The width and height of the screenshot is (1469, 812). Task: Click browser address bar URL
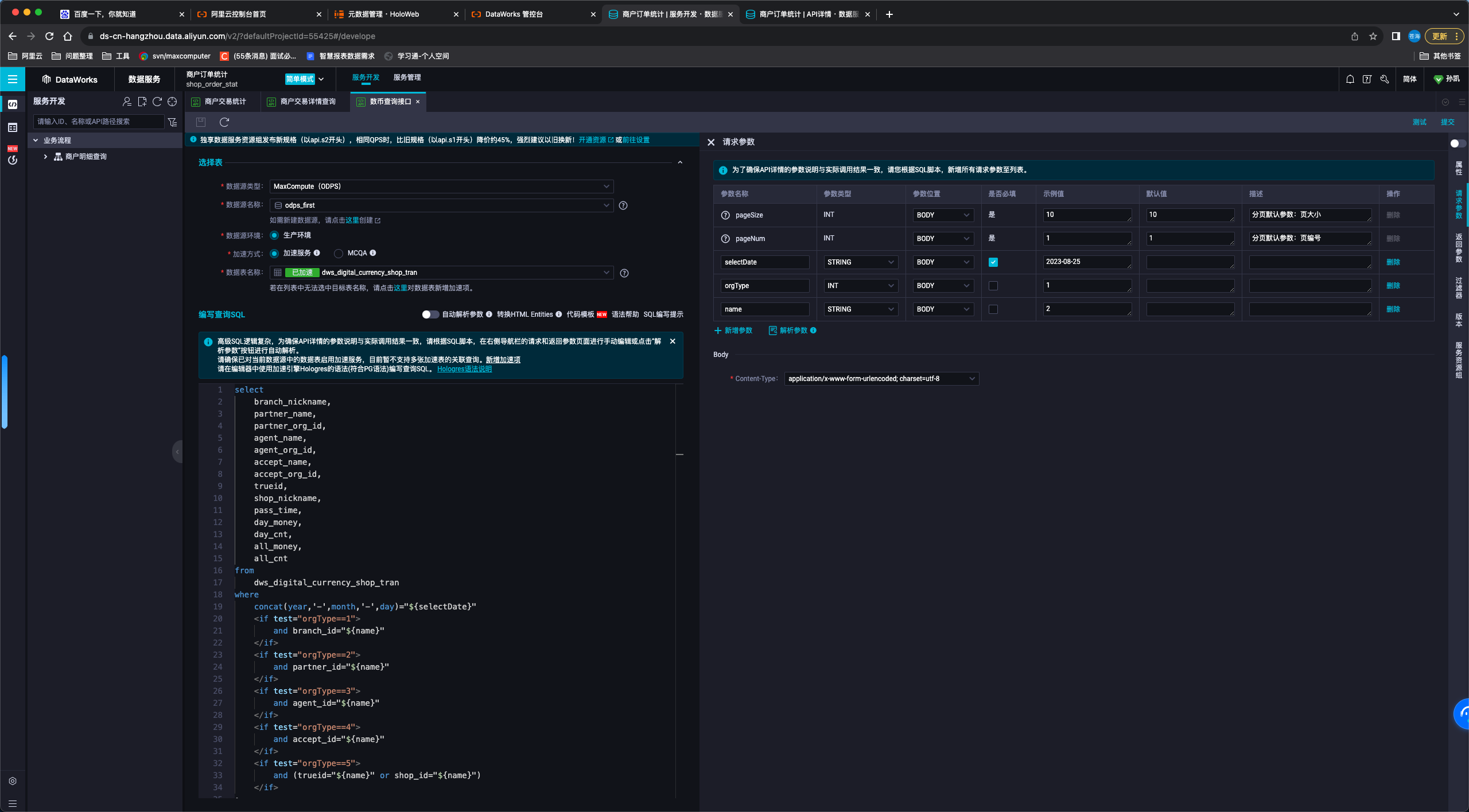[x=238, y=36]
